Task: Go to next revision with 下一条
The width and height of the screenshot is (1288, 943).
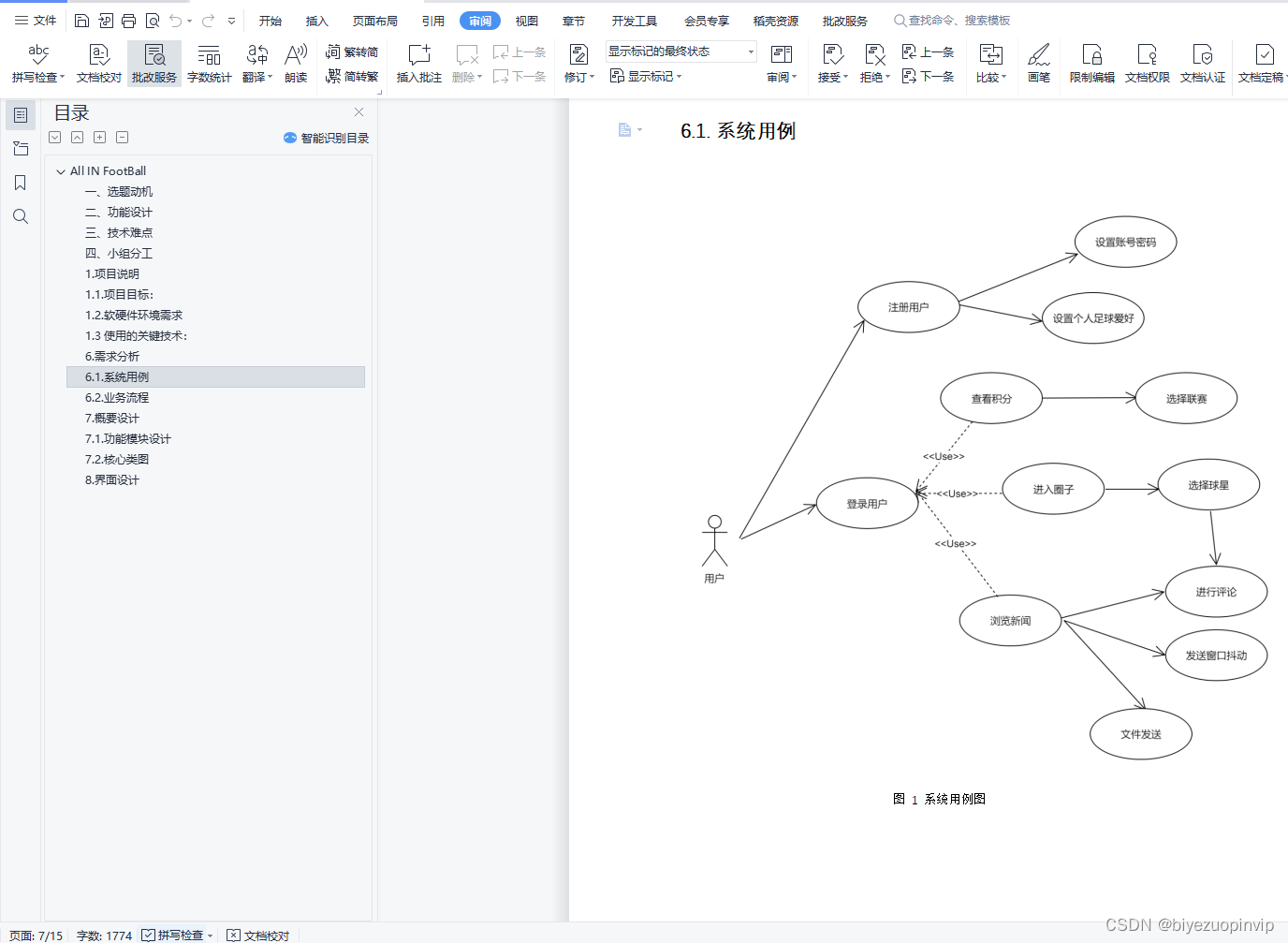Action: 931,77
